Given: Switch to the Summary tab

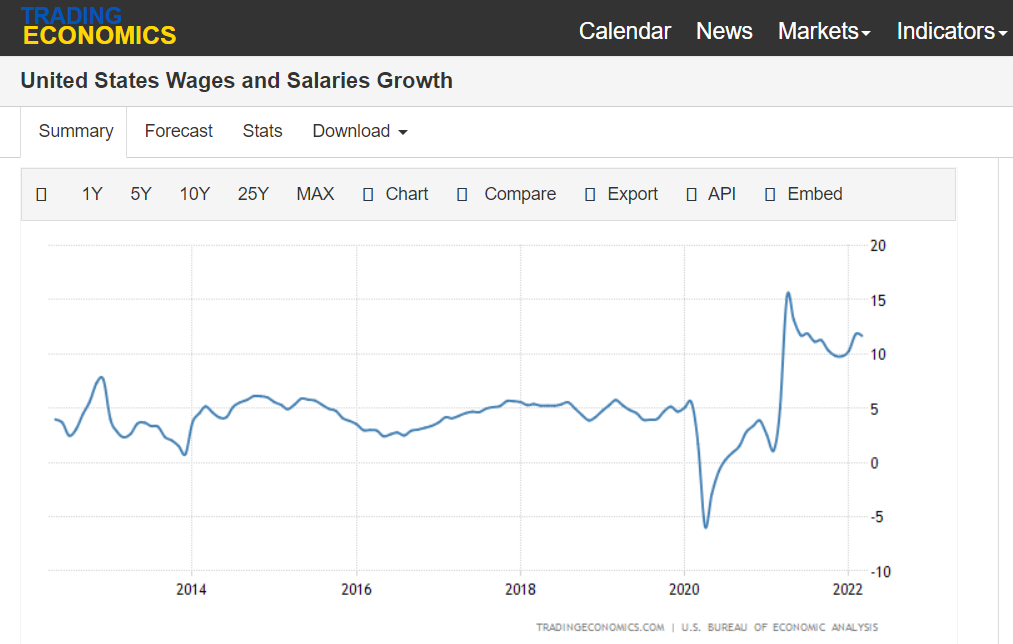Looking at the screenshot, I should (x=76, y=131).
